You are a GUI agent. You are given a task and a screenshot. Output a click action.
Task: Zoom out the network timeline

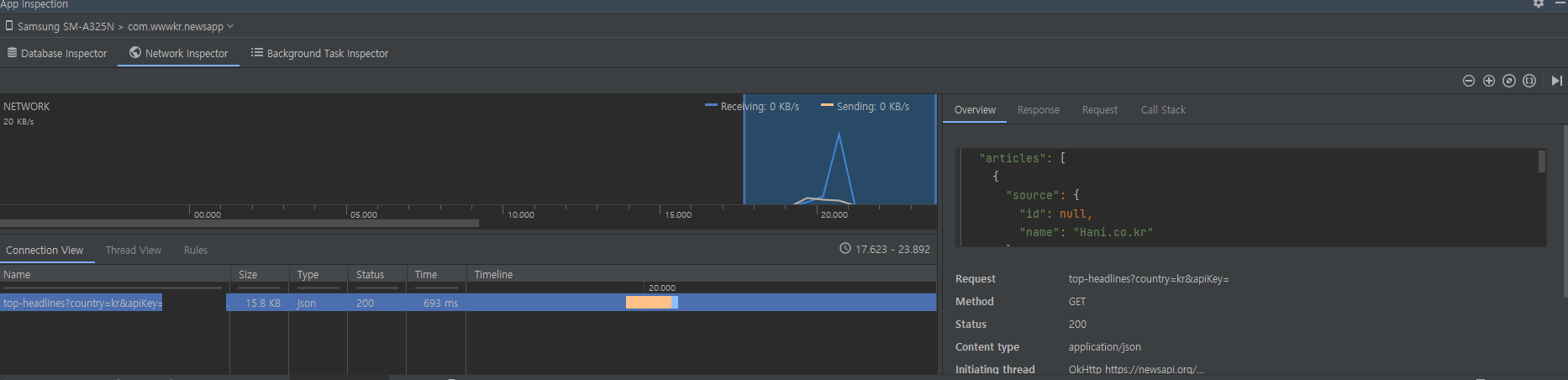pos(1469,81)
